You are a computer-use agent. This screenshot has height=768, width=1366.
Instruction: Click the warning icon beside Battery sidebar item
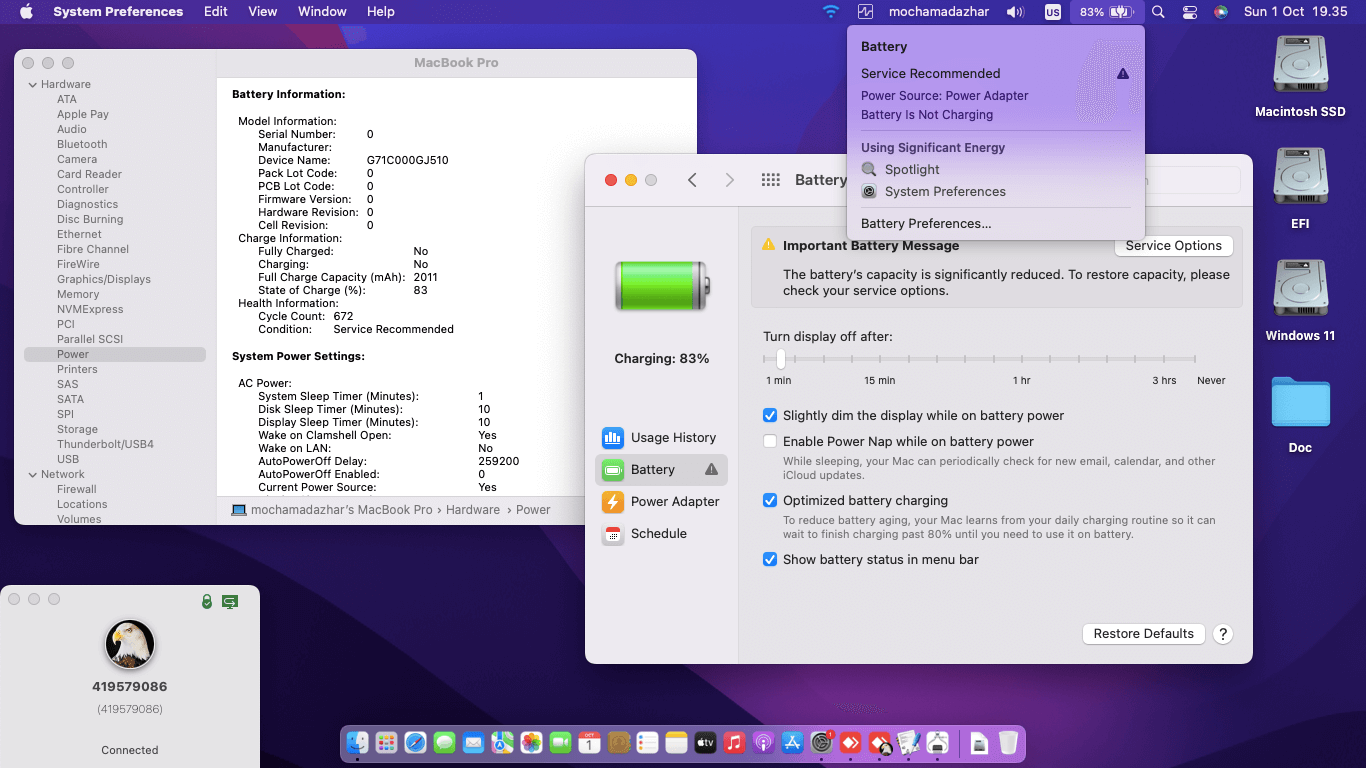coord(709,469)
